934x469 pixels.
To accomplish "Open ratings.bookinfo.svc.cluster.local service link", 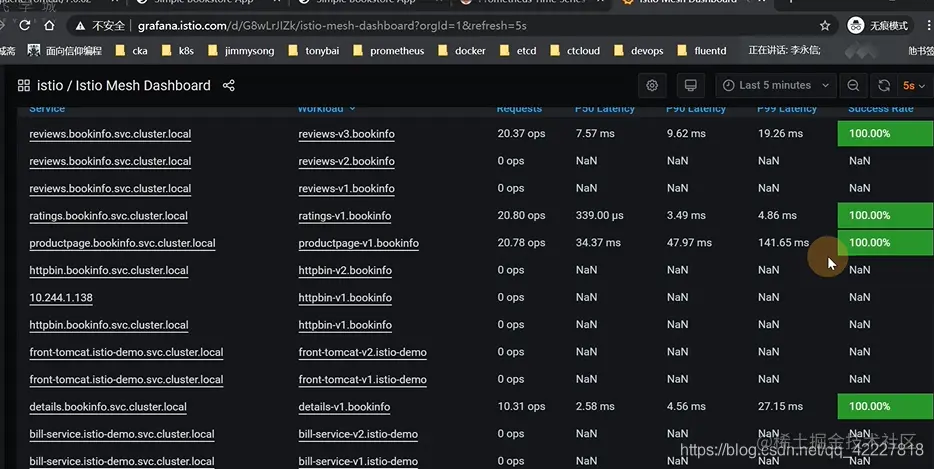I will coord(108,216).
